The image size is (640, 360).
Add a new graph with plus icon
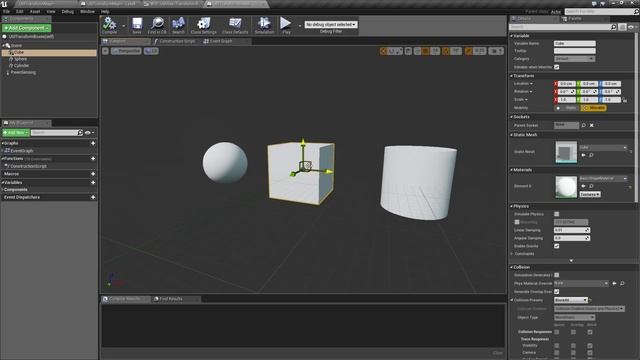pyautogui.click(x=93, y=143)
